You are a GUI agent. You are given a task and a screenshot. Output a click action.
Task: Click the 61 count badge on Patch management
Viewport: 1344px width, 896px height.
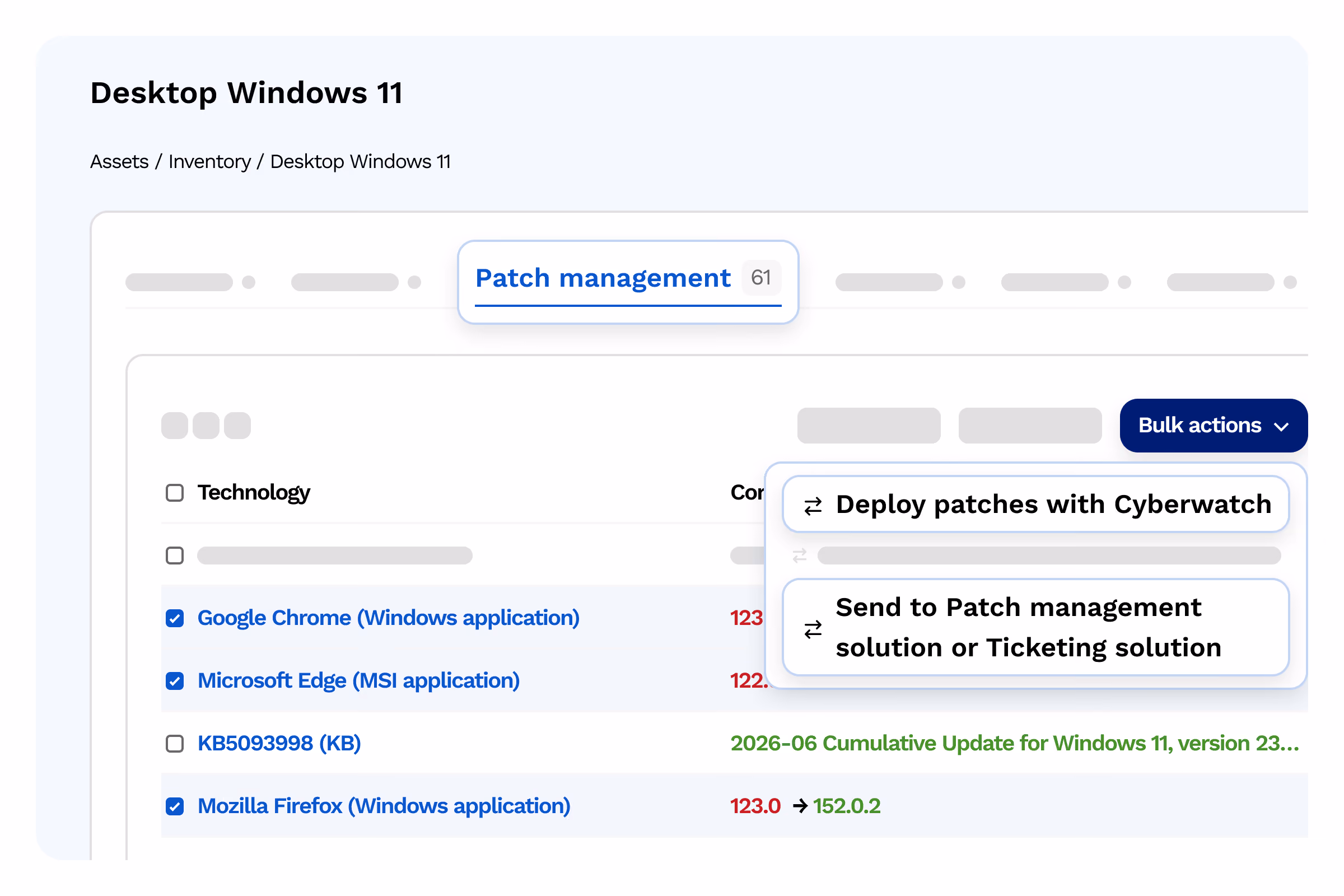(x=761, y=278)
